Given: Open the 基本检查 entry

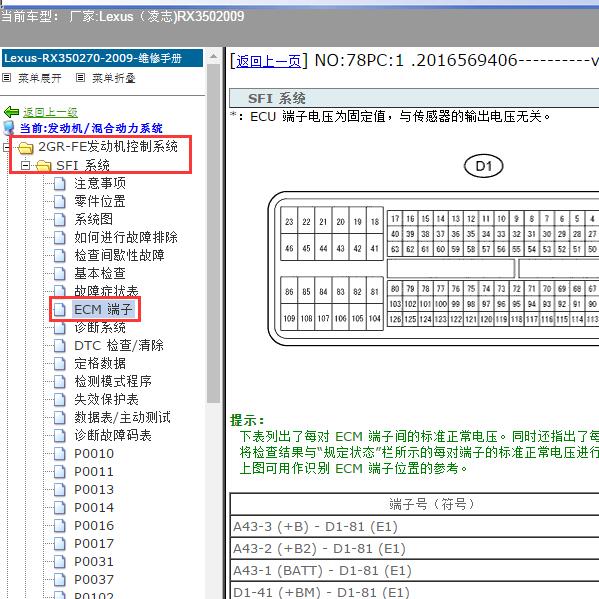Looking at the screenshot, I should (x=100, y=273).
